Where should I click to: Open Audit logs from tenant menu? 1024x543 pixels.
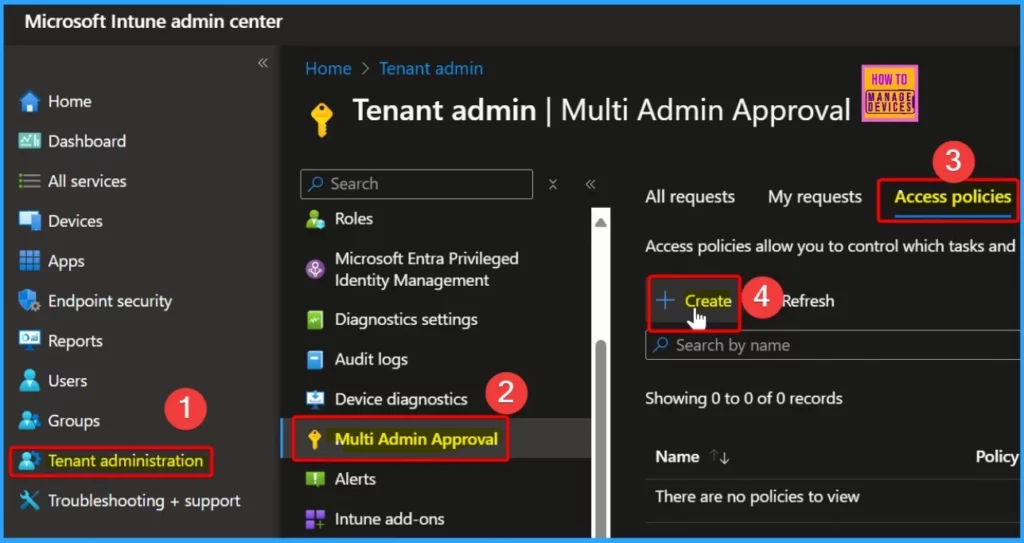(x=370, y=359)
